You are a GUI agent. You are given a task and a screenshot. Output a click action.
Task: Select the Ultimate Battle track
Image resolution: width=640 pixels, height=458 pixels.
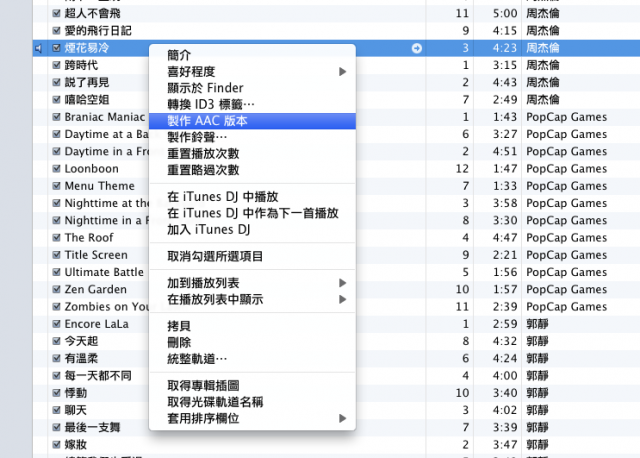(x=104, y=272)
